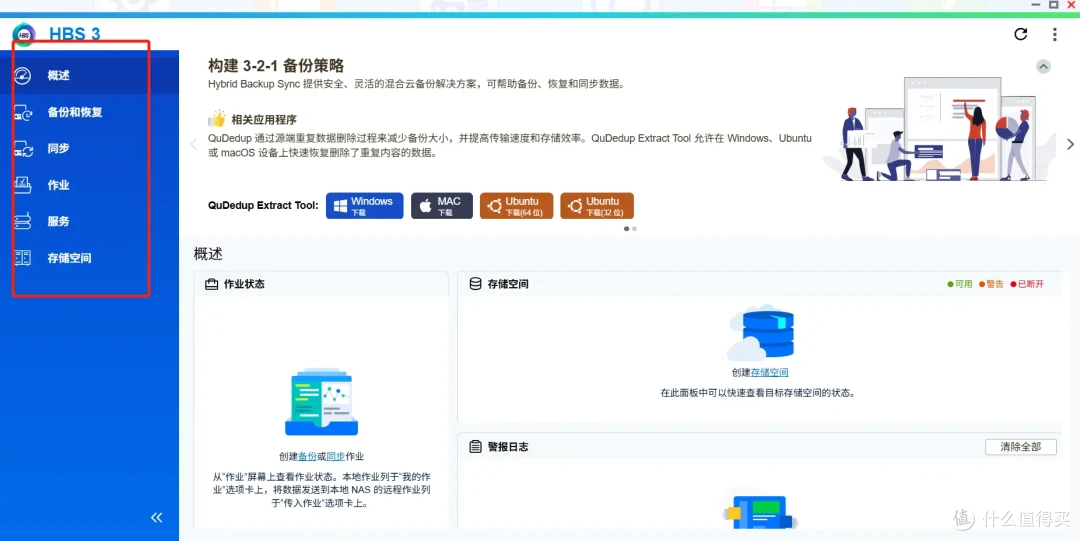Viewport: 1080px width, 541px height.
Task: Click 清除全部 in 警报日志
Action: tap(1021, 447)
